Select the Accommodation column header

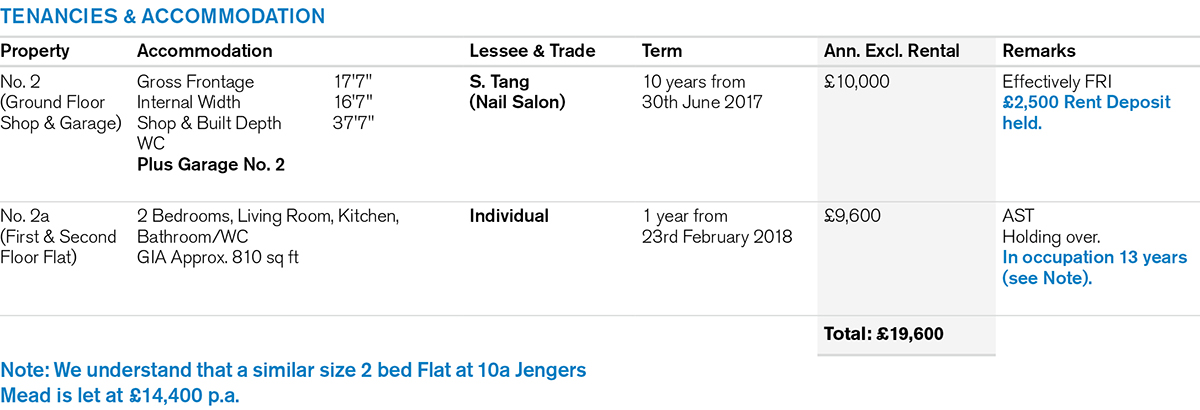(204, 51)
